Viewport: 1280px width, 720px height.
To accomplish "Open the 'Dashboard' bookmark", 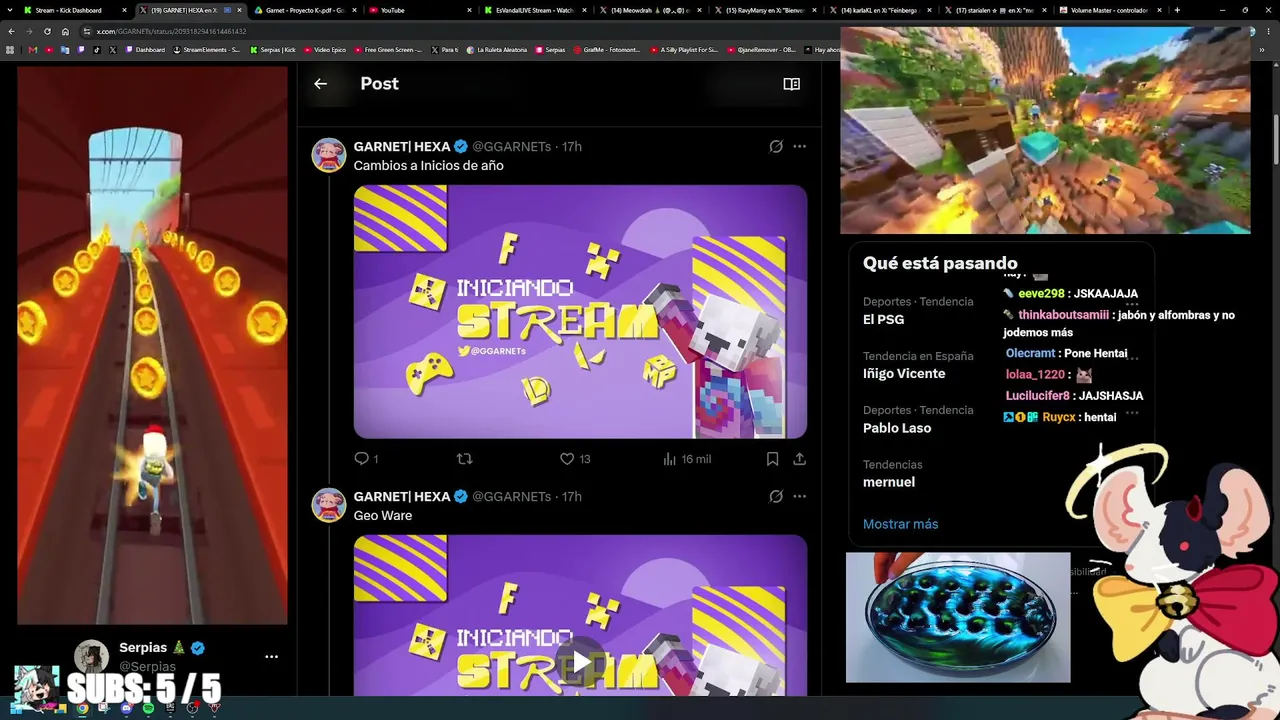I will 145,49.
